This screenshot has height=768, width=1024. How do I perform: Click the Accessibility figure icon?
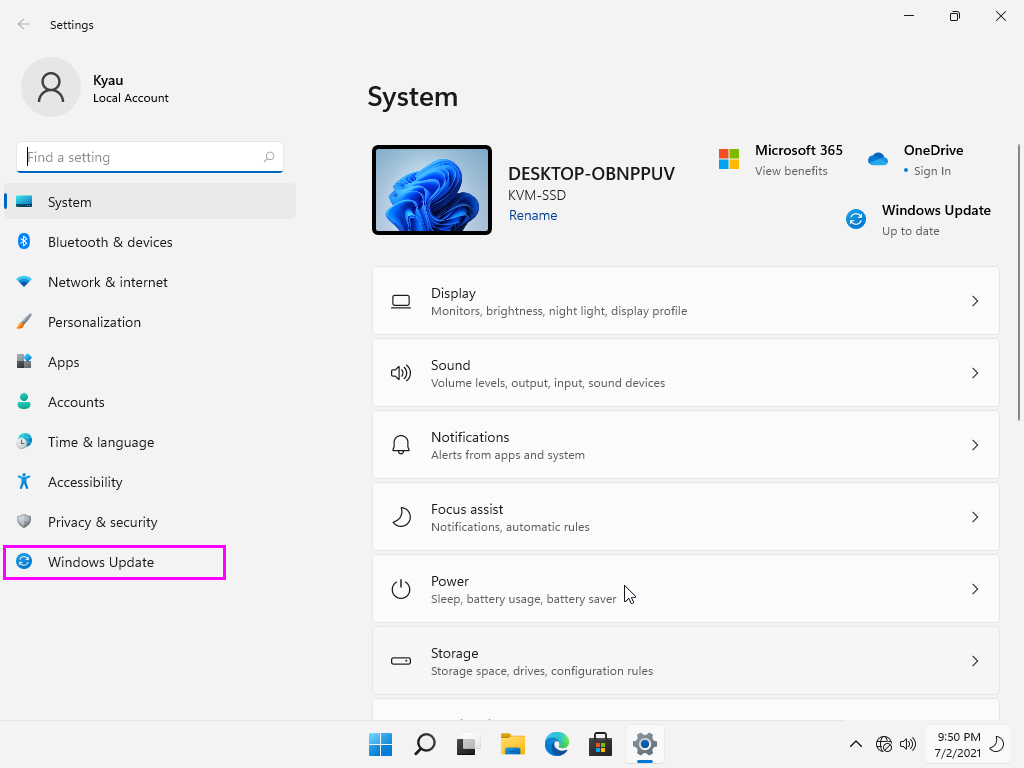(24, 481)
